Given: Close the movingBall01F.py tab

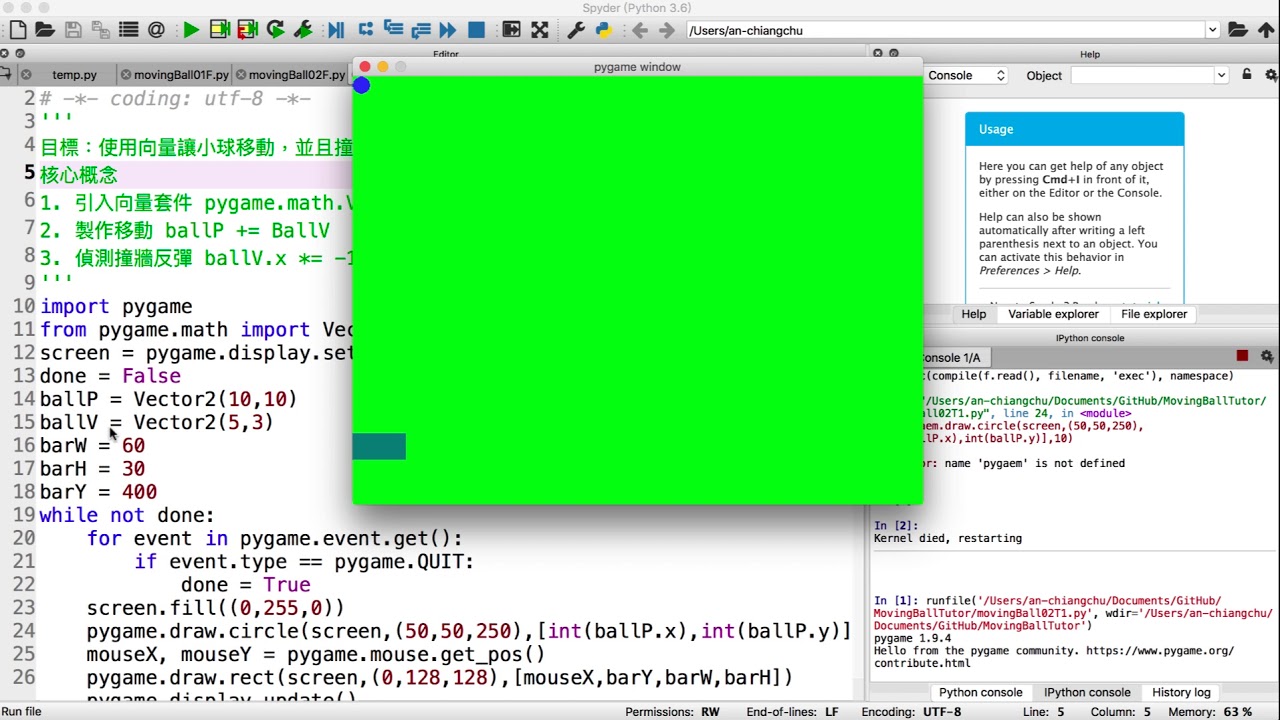Looking at the screenshot, I should click(x=125, y=75).
